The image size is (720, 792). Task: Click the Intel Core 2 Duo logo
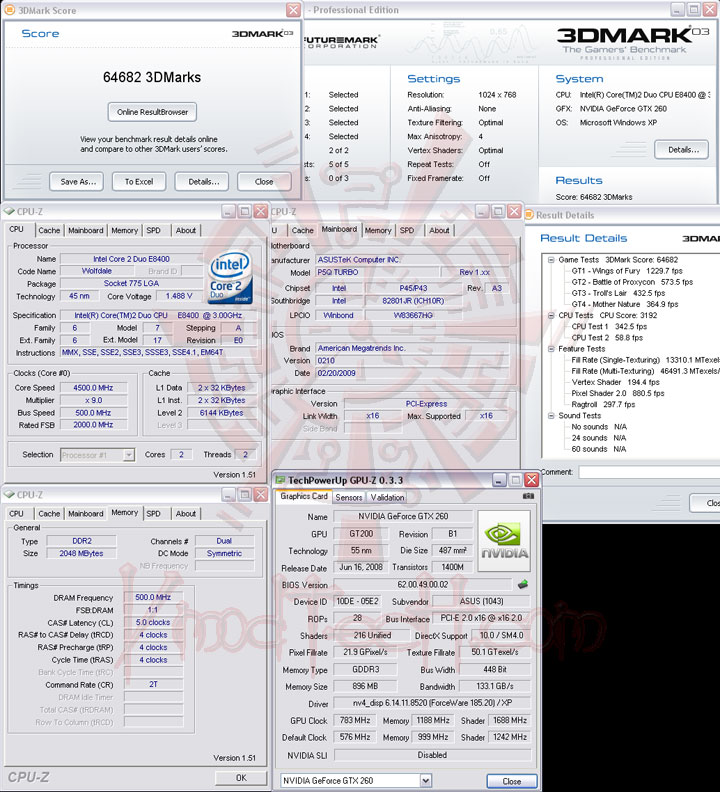[230, 278]
